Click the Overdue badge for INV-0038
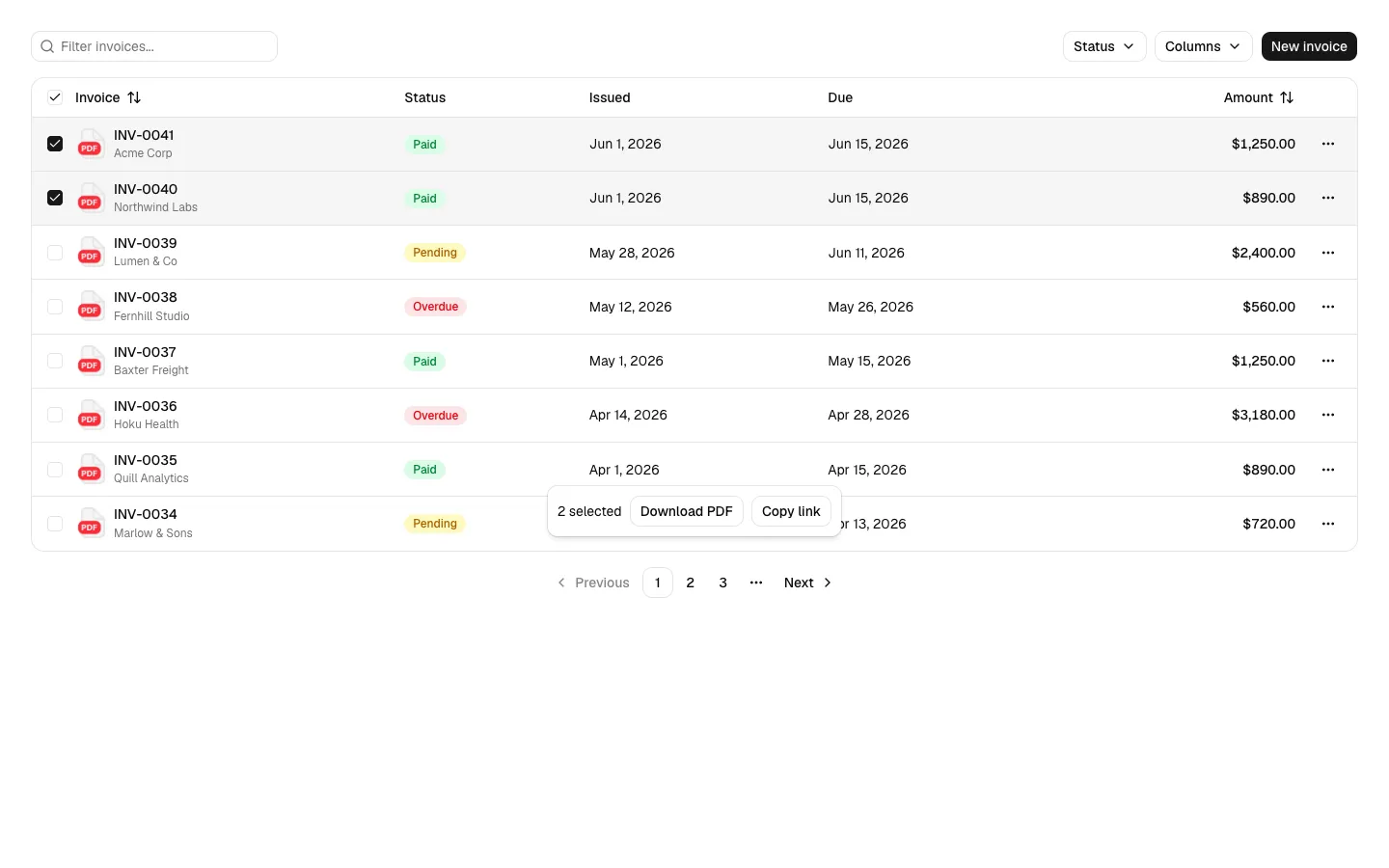Screen dimensions: 1389x868 (436, 307)
